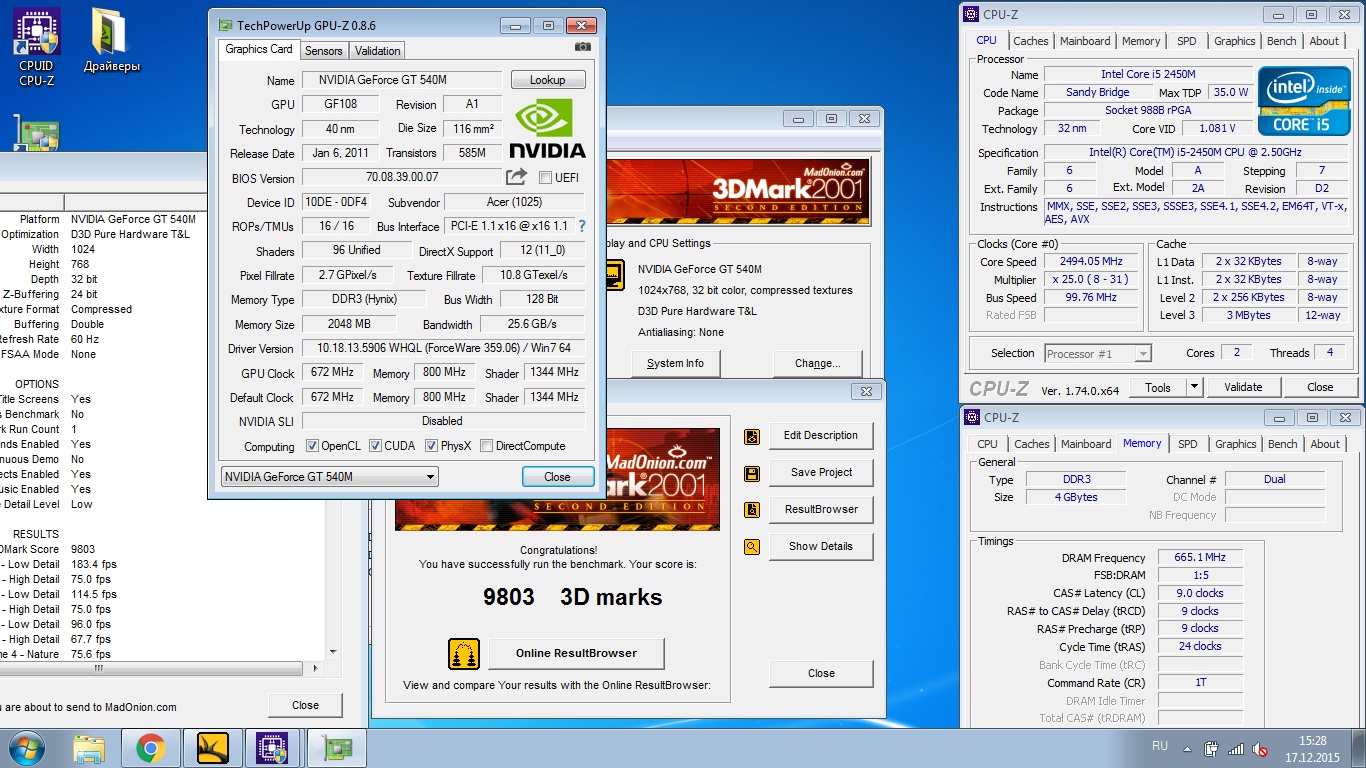This screenshot has width=1366, height=768.
Task: Enable the UEFI checkbox in GPU-Z
Action: [545, 178]
